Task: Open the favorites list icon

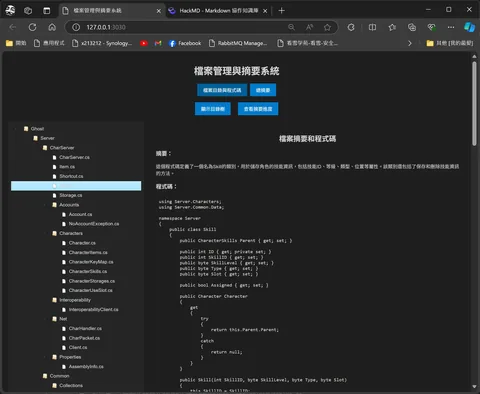Action: point(392,27)
